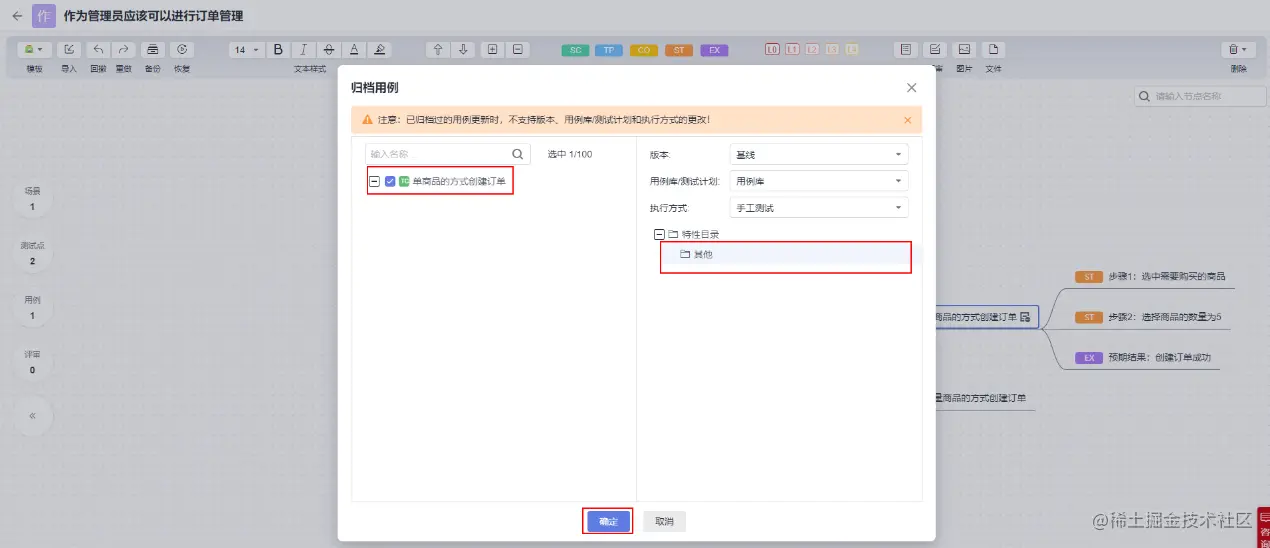Select the 单商品的方式创建订单 case label
Viewport: 1270px width, 548px height.
pos(459,181)
